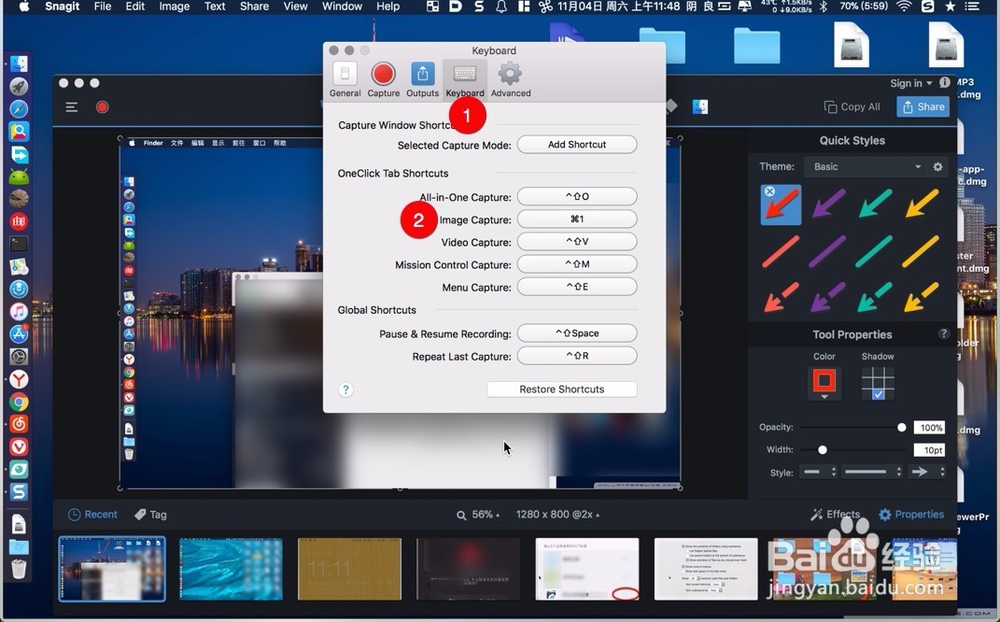The height and width of the screenshot is (622, 1000).
Task: Open Quick Styles theme gear settings
Action: (x=938, y=167)
